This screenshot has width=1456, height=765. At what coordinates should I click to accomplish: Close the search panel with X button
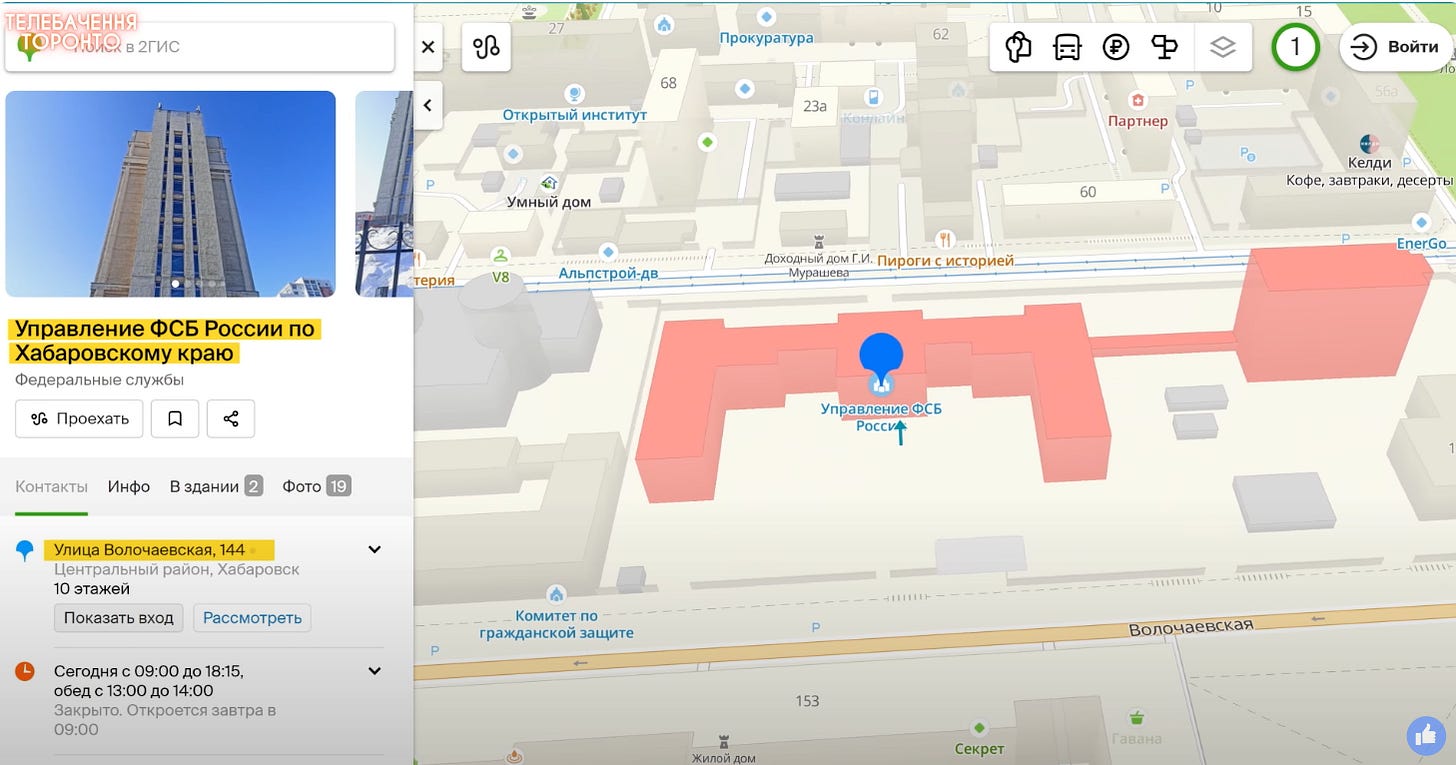pyautogui.click(x=428, y=47)
